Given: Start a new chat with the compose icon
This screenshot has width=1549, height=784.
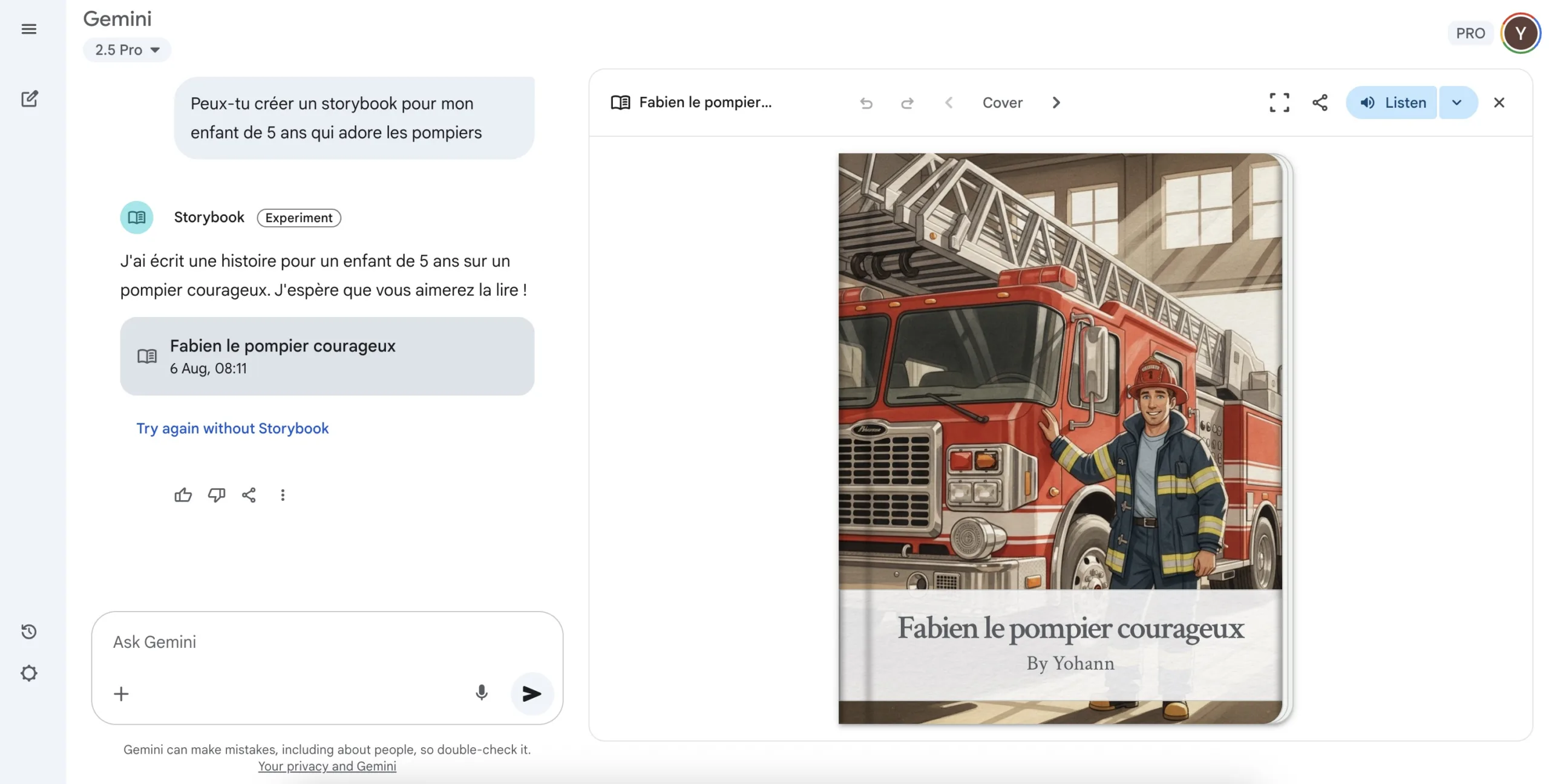Looking at the screenshot, I should [28, 99].
